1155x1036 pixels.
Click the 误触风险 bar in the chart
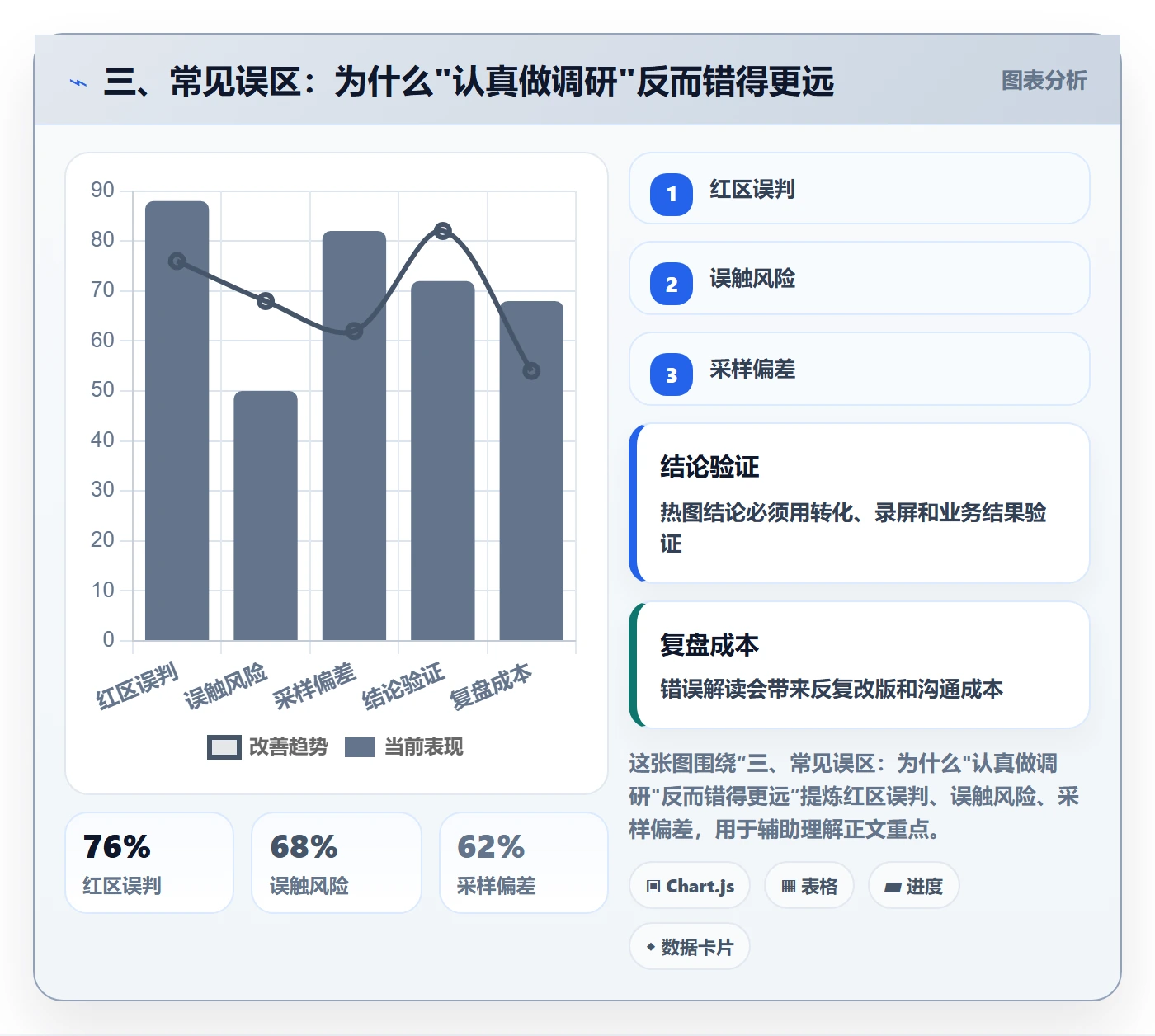click(x=266, y=516)
